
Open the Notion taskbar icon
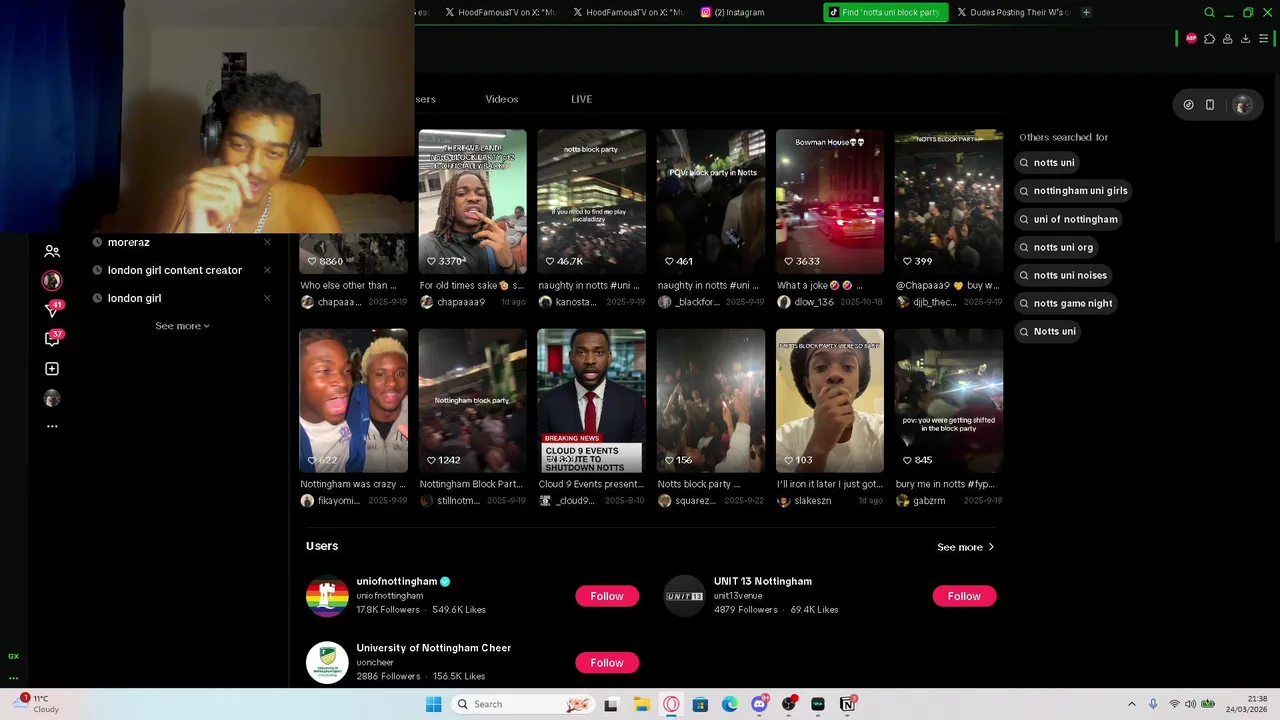848,704
